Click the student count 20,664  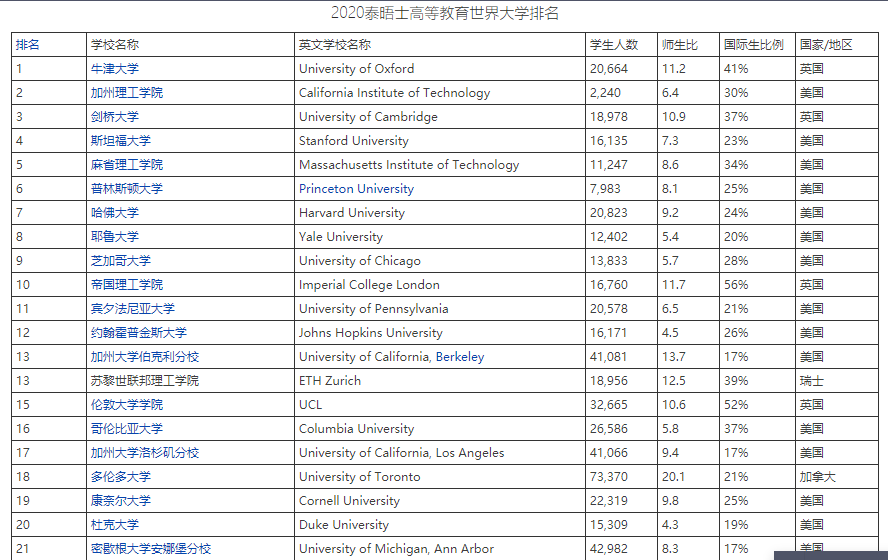coord(609,69)
